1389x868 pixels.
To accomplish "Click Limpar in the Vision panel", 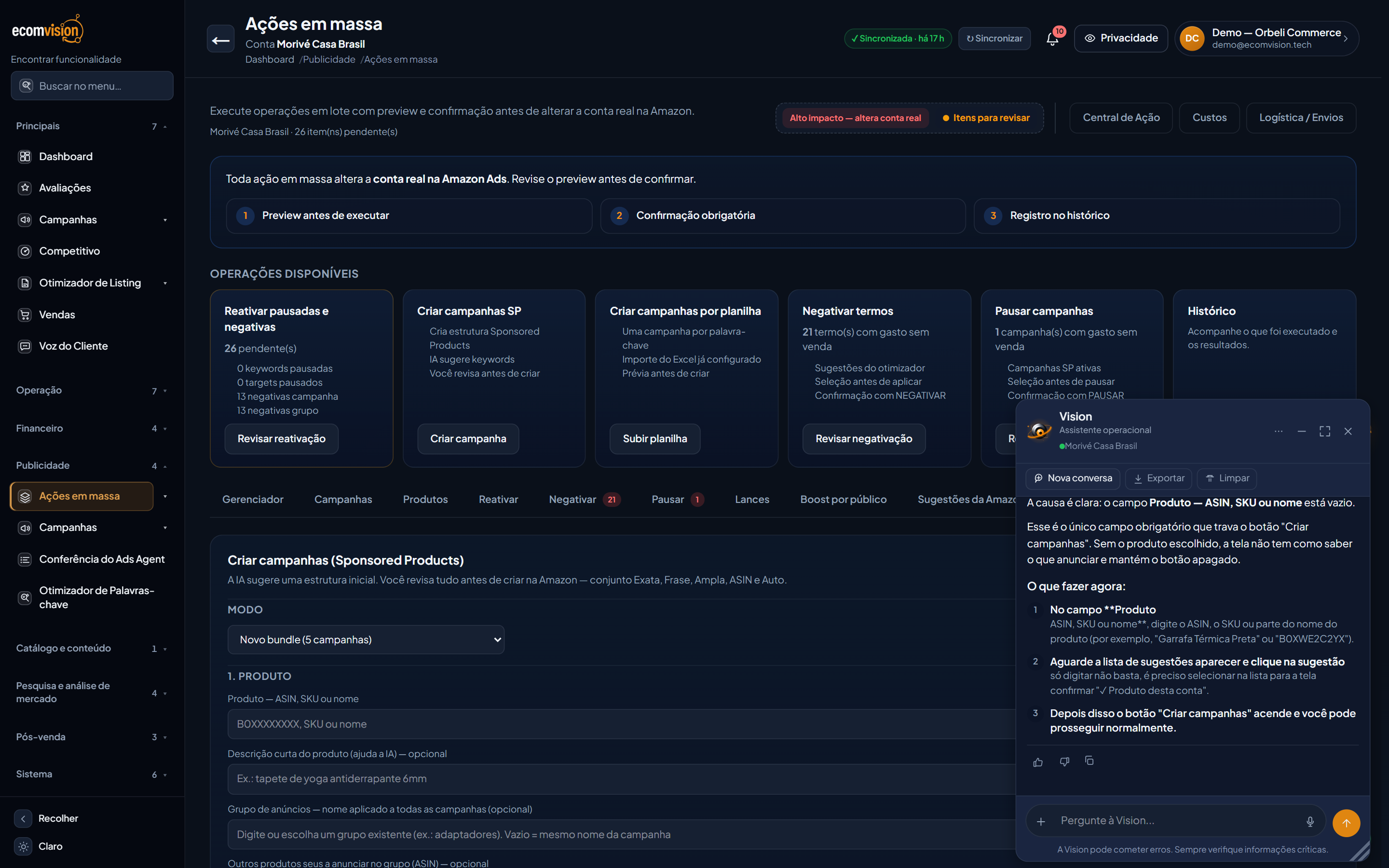I will 1226,478.
